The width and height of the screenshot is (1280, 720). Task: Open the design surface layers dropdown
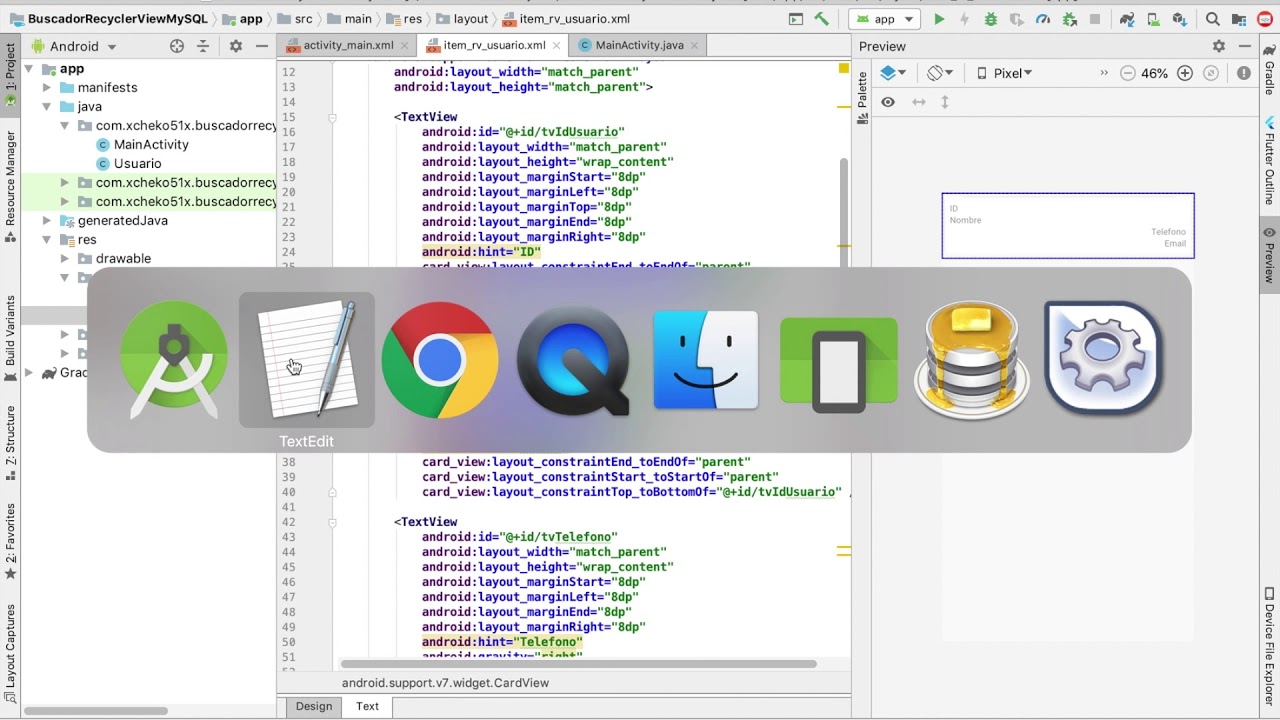[x=893, y=73]
